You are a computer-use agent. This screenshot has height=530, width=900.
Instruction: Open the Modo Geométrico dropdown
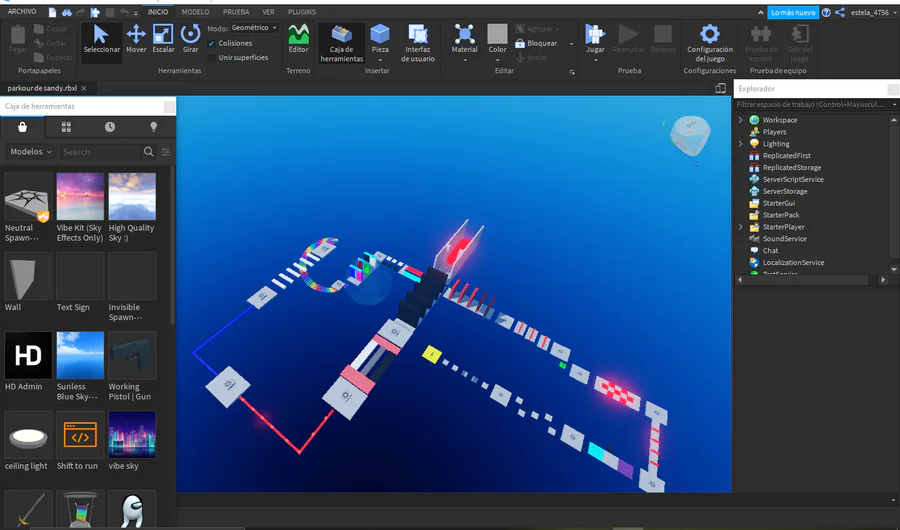[254, 28]
